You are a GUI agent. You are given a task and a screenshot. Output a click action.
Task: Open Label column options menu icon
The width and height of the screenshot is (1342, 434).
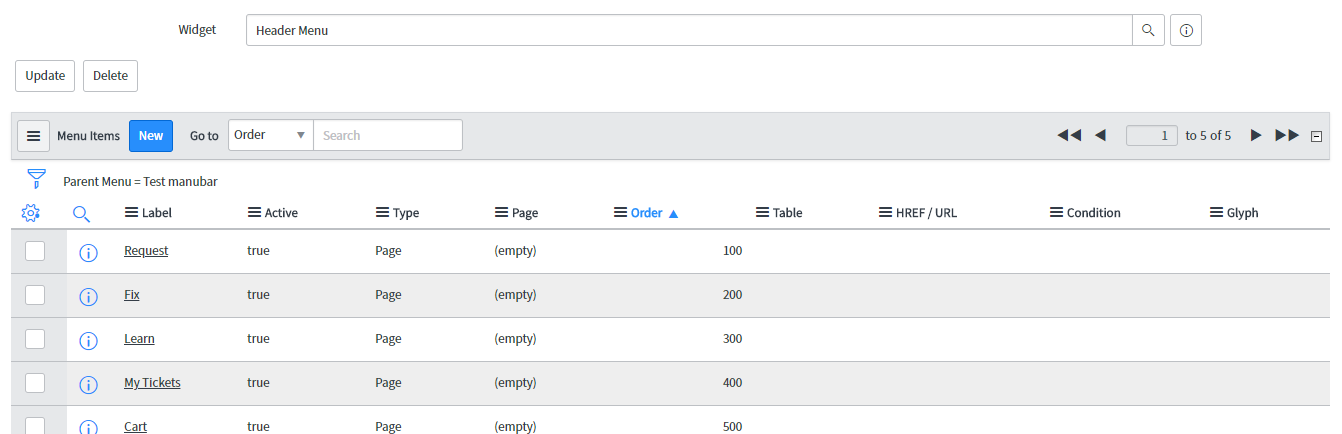[x=131, y=212]
